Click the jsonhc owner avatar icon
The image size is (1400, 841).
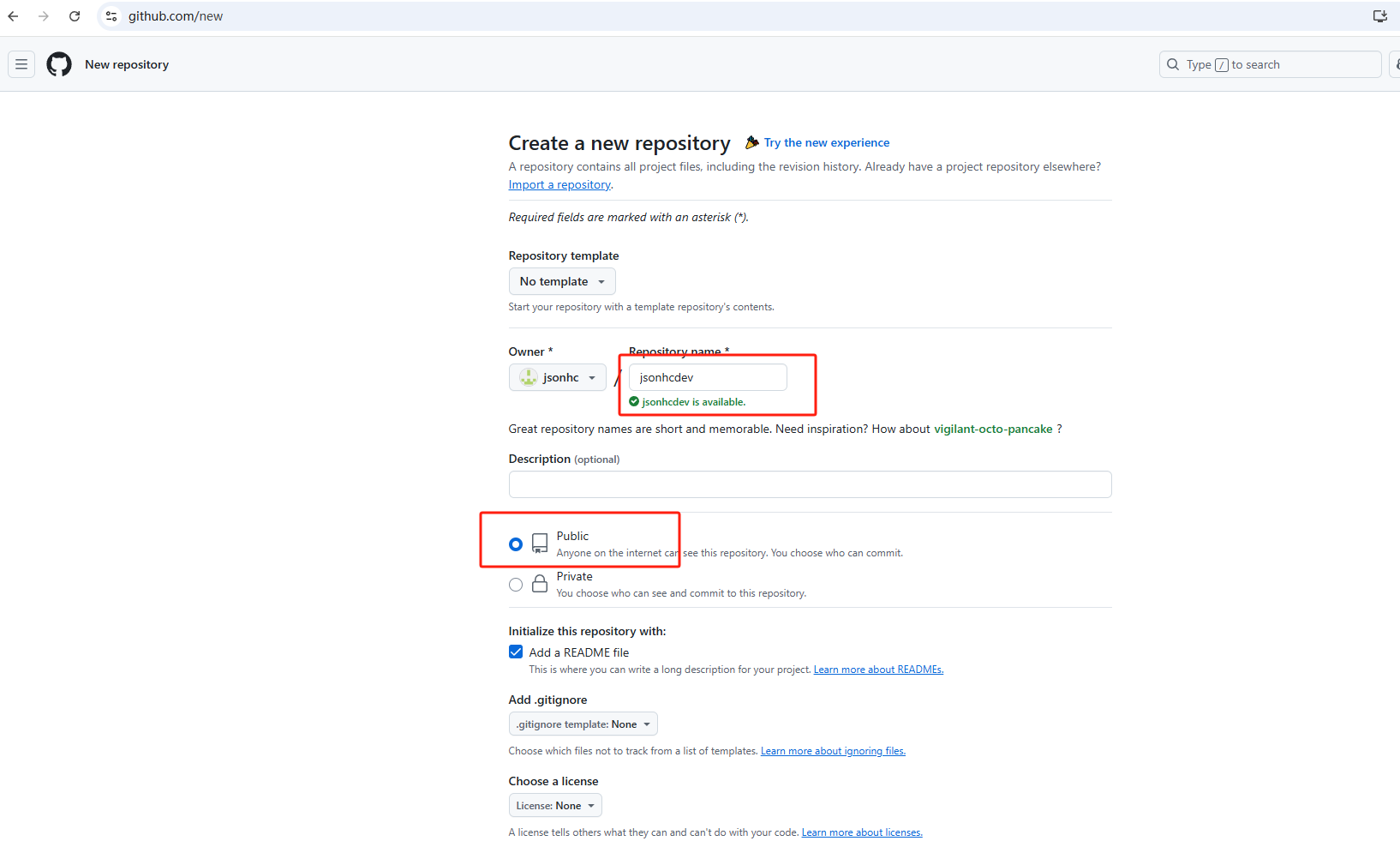(529, 377)
